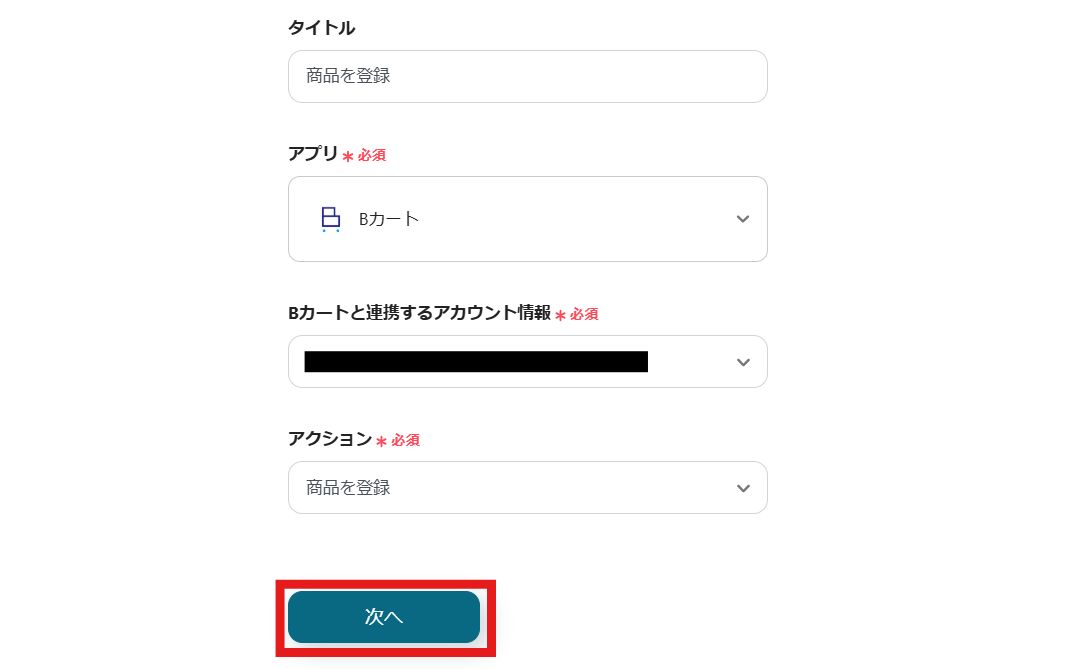Click the 必須 marker next to アカウント情報
The width and height of the screenshot is (1071, 669).
click(x=584, y=314)
